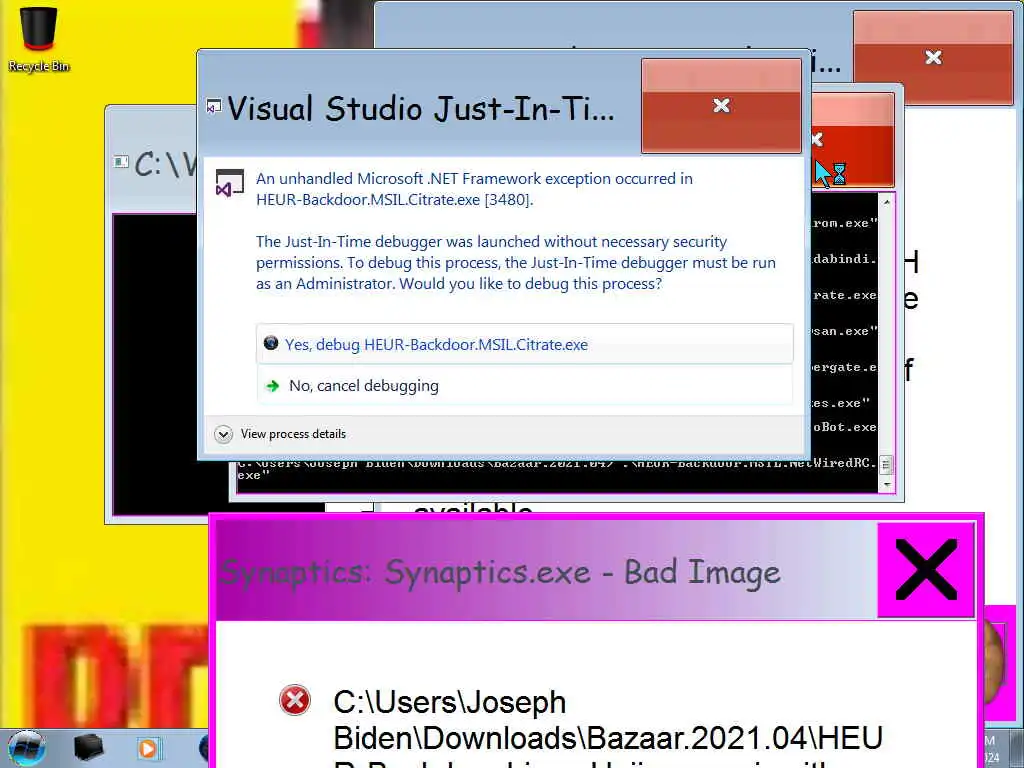Click the Synaptics: Synaptics.exe - Bad Image title bar
The height and width of the screenshot is (768, 1024).
547,571
